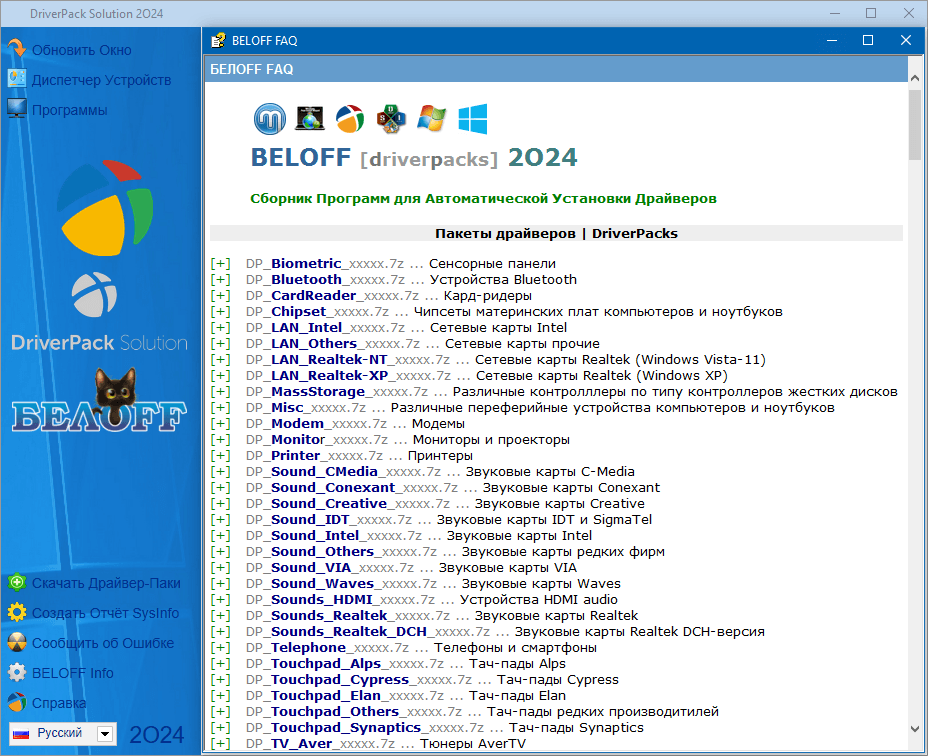Click the yellow gear SysInfo icon
The height and width of the screenshot is (756, 928).
17,613
